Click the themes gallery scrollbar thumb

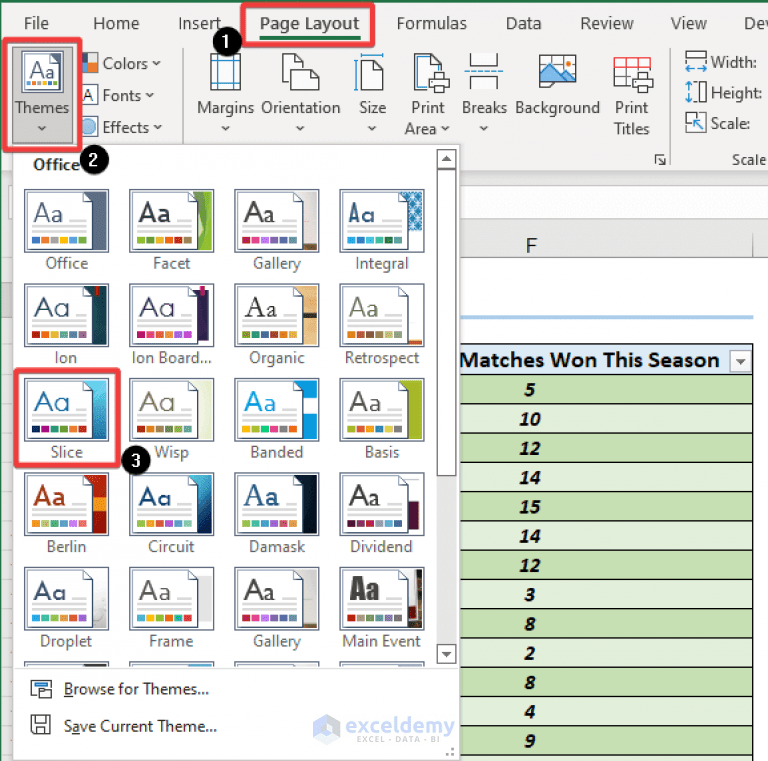(446, 322)
